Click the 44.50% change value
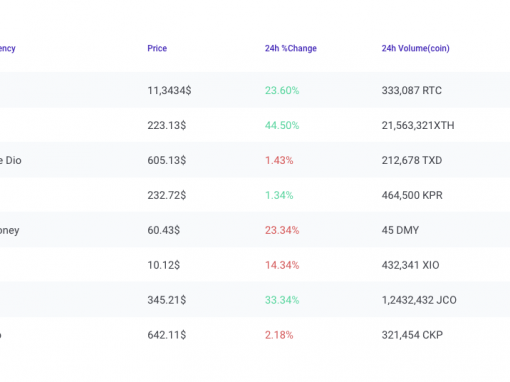 [x=282, y=125]
